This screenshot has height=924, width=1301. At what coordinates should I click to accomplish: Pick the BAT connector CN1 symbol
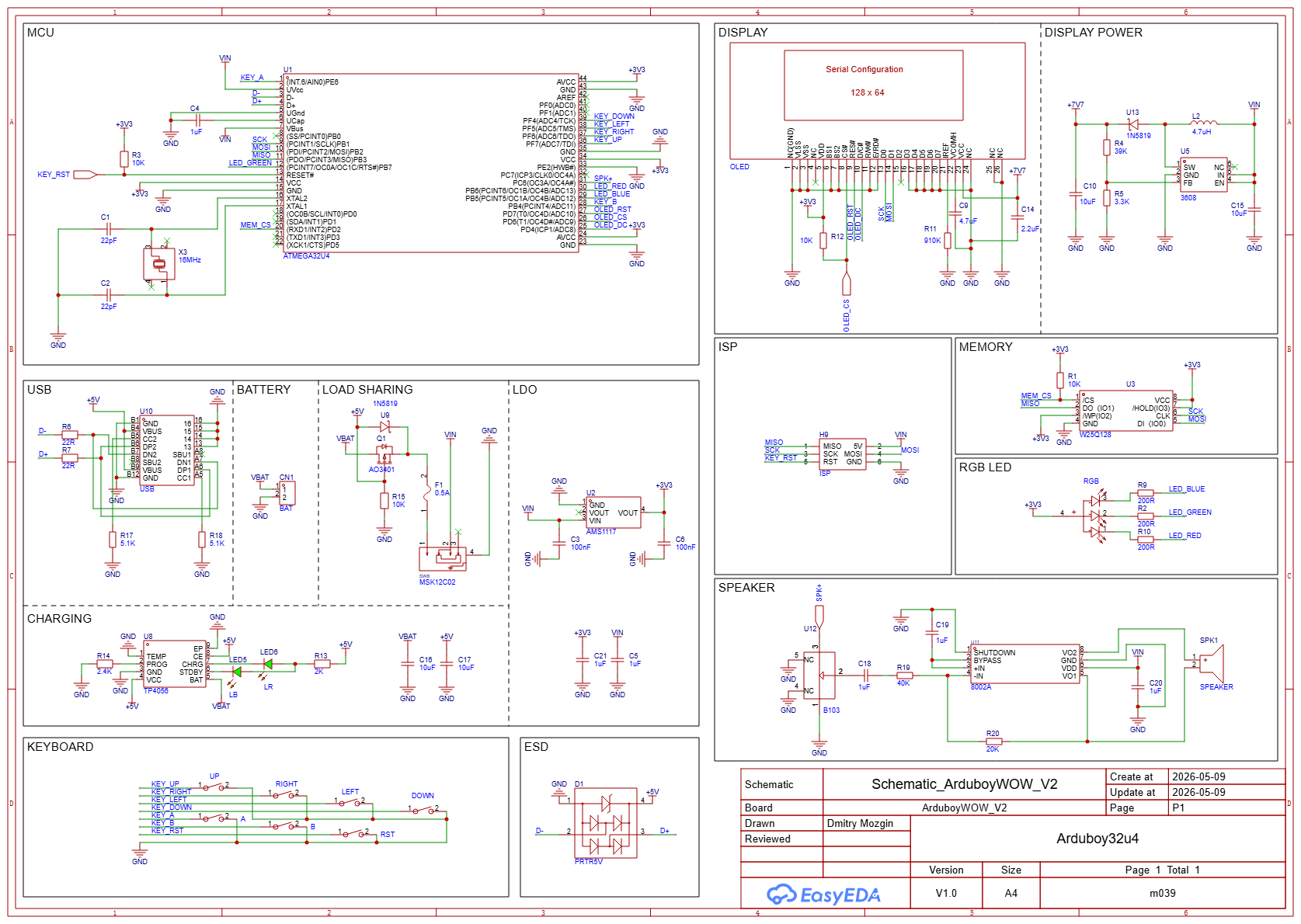286,493
